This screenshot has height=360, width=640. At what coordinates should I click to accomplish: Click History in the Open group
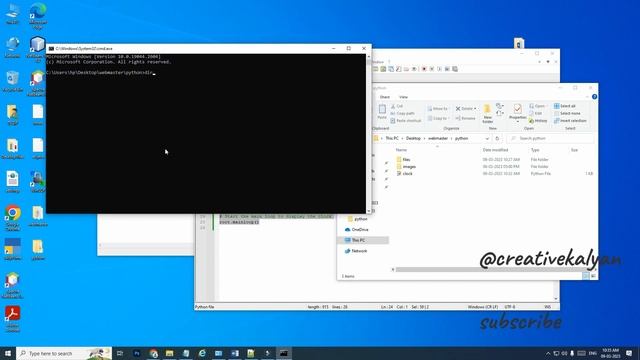[538, 121]
